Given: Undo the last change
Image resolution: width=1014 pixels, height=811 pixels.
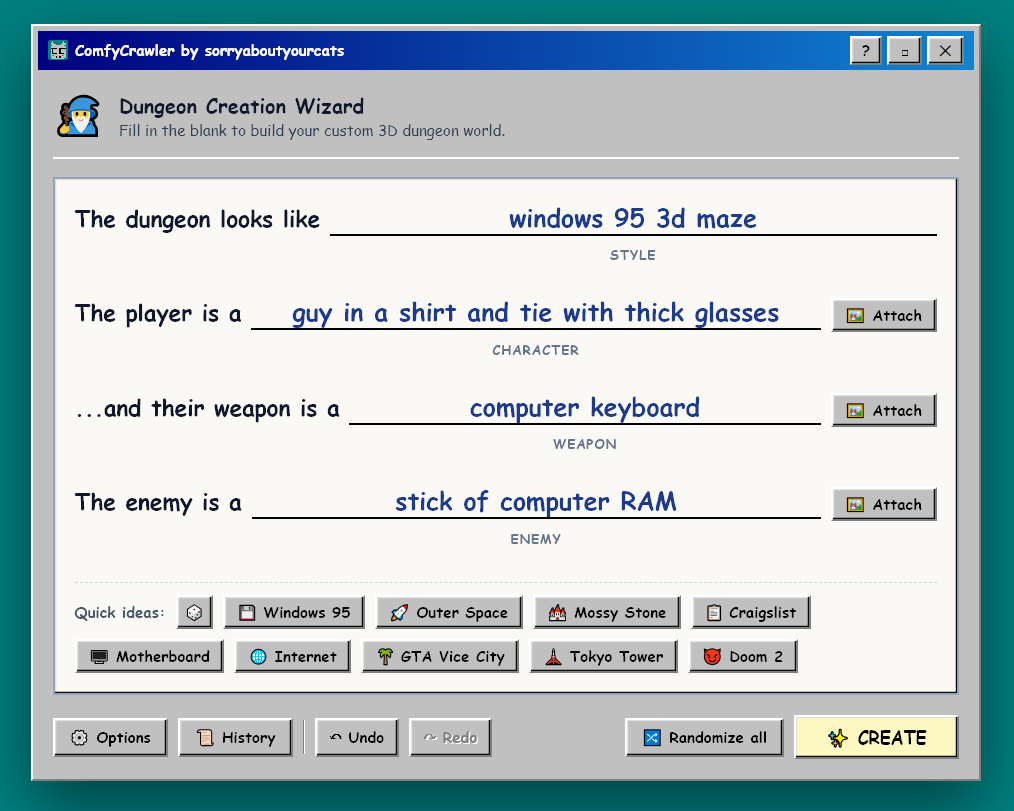Looking at the screenshot, I should [x=357, y=737].
